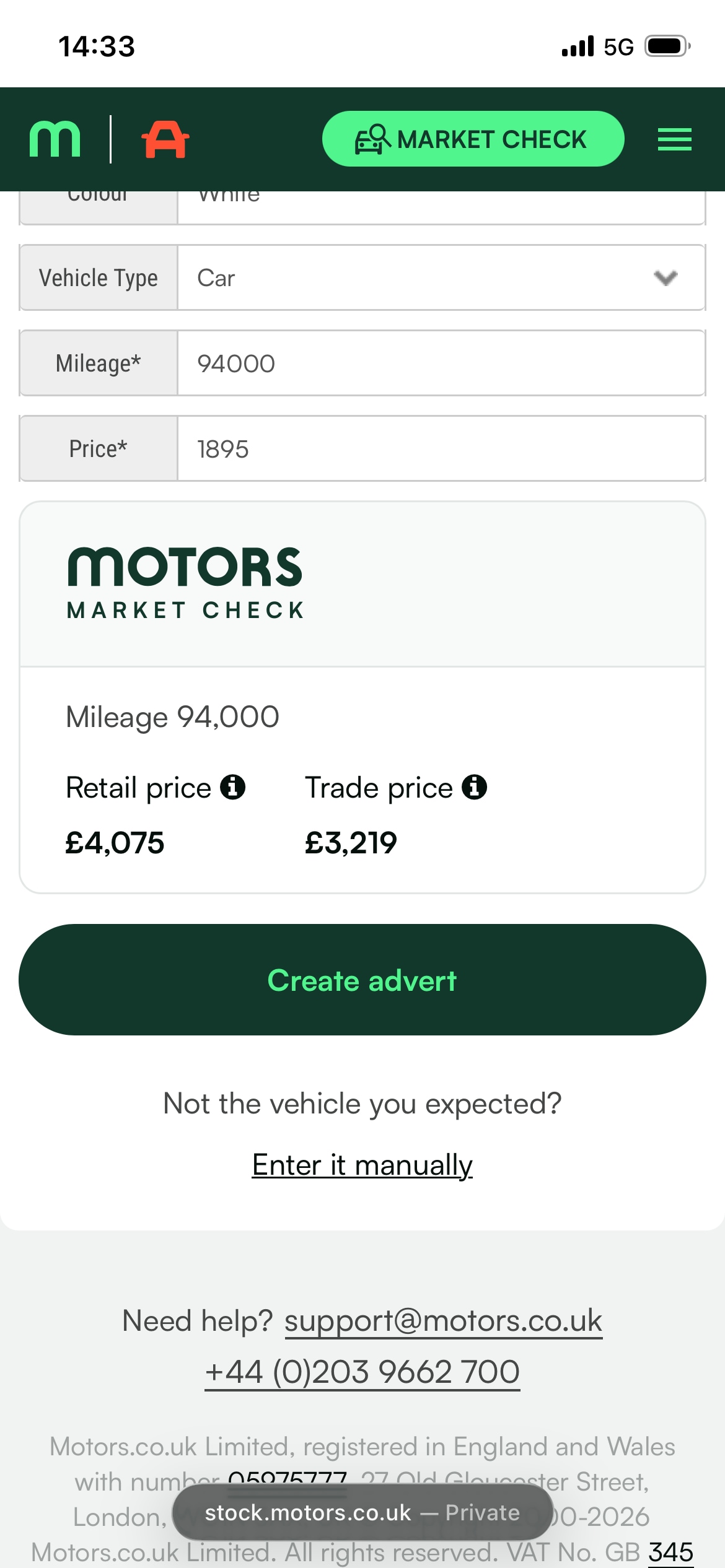725x1568 pixels.
Task: Click the Price input field
Action: pyautogui.click(x=440, y=449)
